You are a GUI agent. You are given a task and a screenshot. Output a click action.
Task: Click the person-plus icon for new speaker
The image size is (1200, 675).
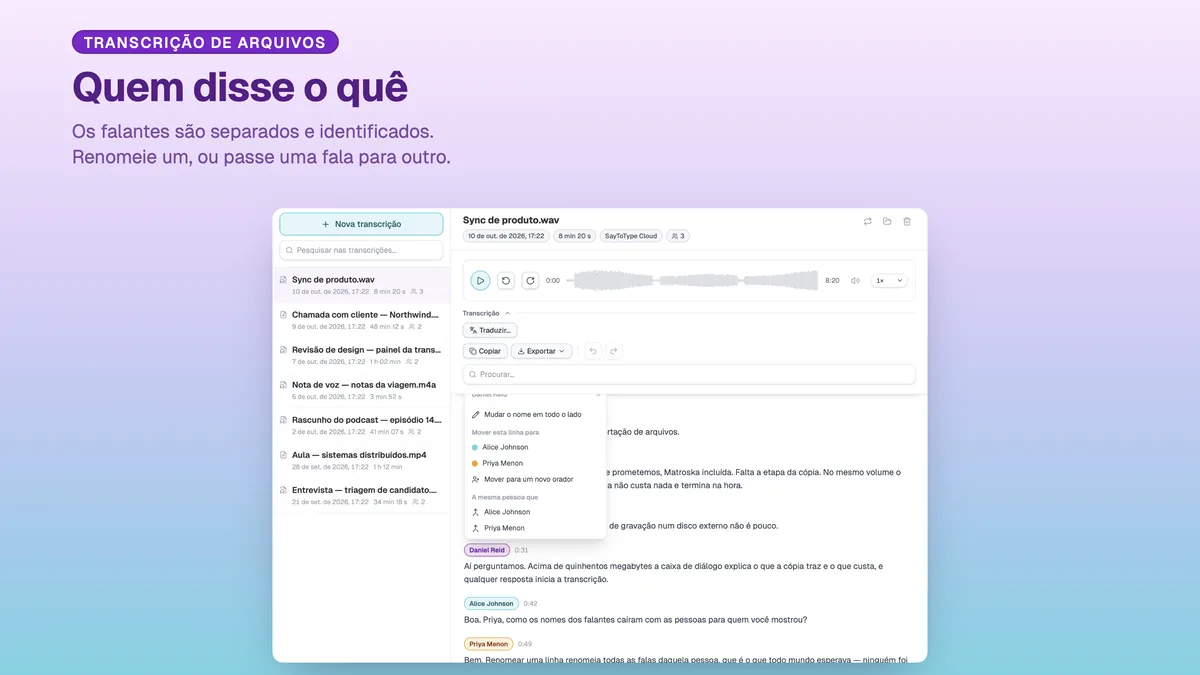click(x=476, y=479)
